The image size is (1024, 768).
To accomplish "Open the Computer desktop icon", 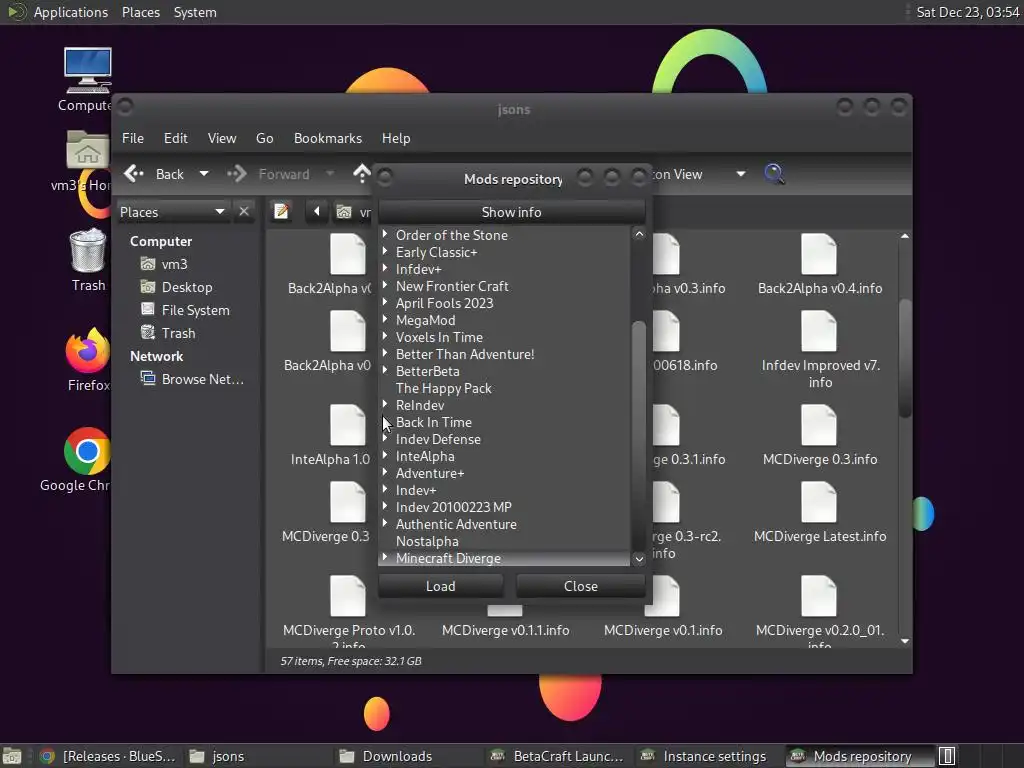I will point(88,71).
